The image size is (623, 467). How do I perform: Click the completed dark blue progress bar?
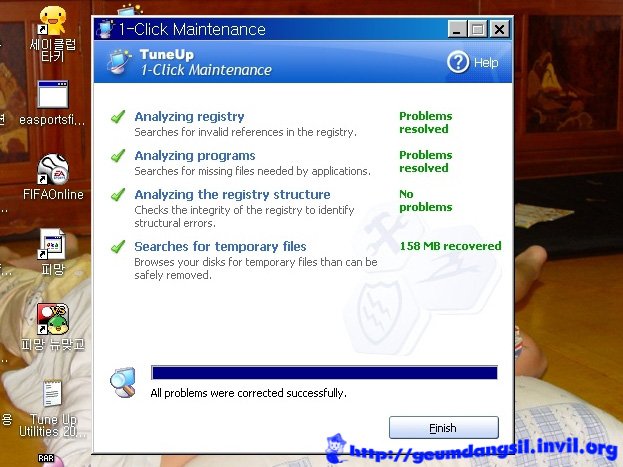[x=324, y=373]
